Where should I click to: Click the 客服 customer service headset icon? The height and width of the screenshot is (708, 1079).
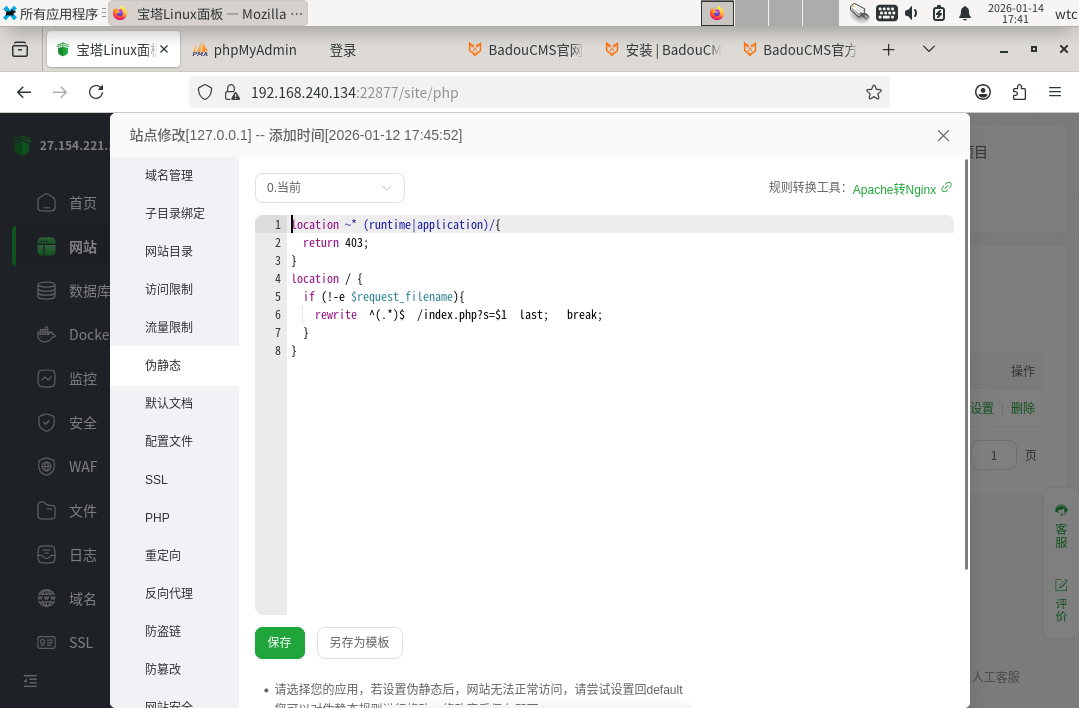[x=1061, y=511]
